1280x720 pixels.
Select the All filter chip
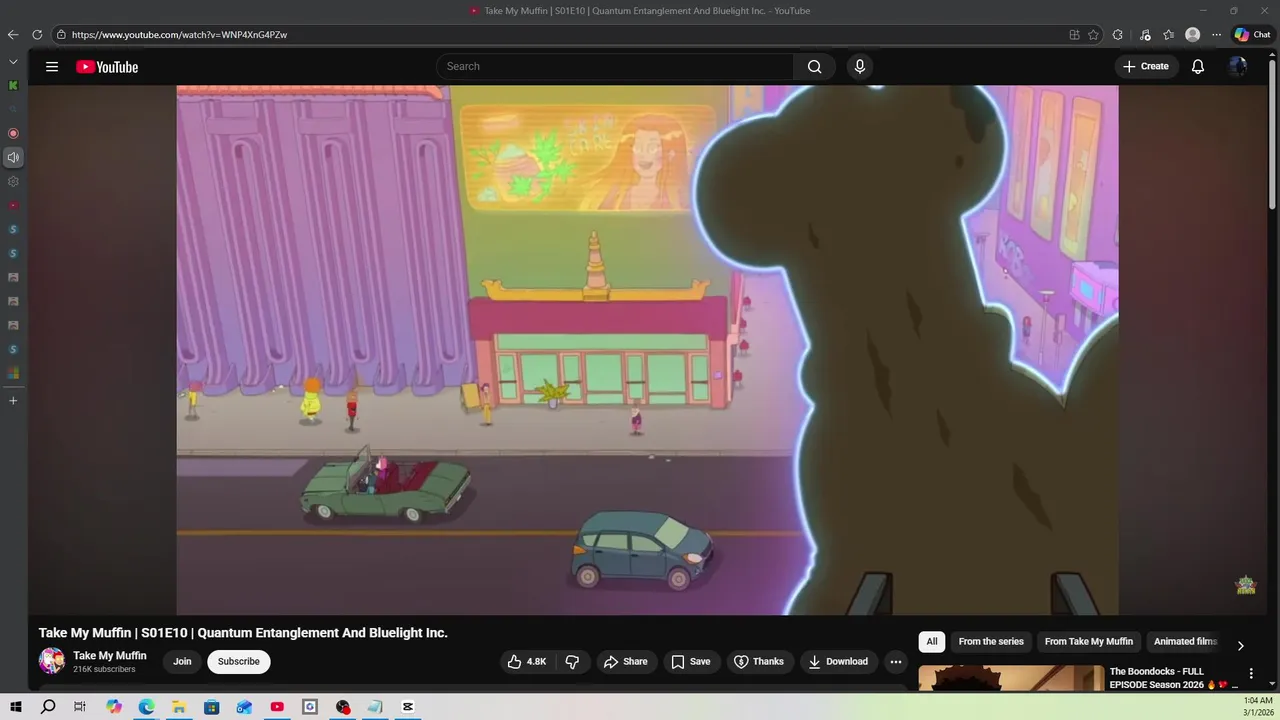[932, 642]
